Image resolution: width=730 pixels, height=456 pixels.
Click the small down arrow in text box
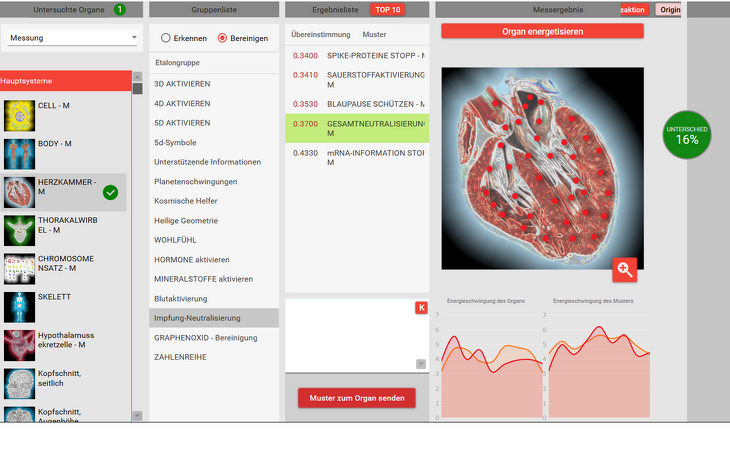pos(421,364)
